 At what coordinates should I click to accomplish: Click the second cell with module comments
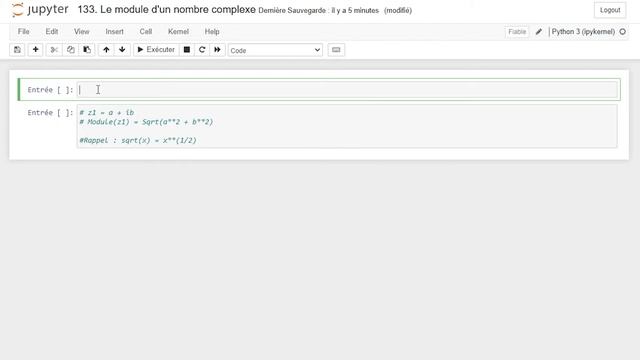pyautogui.click(x=347, y=126)
